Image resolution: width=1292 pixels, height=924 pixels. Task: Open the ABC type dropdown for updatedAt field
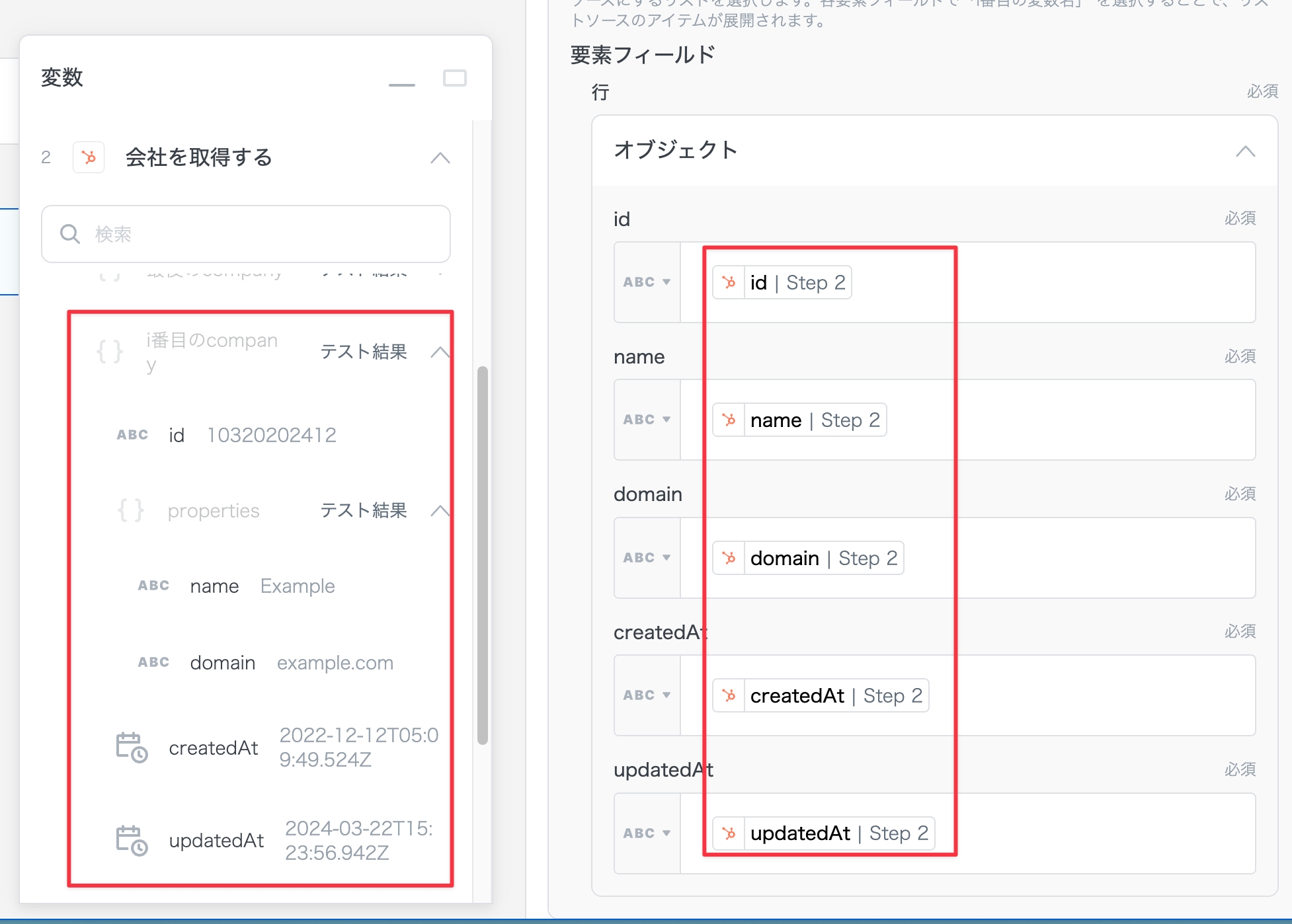(647, 833)
